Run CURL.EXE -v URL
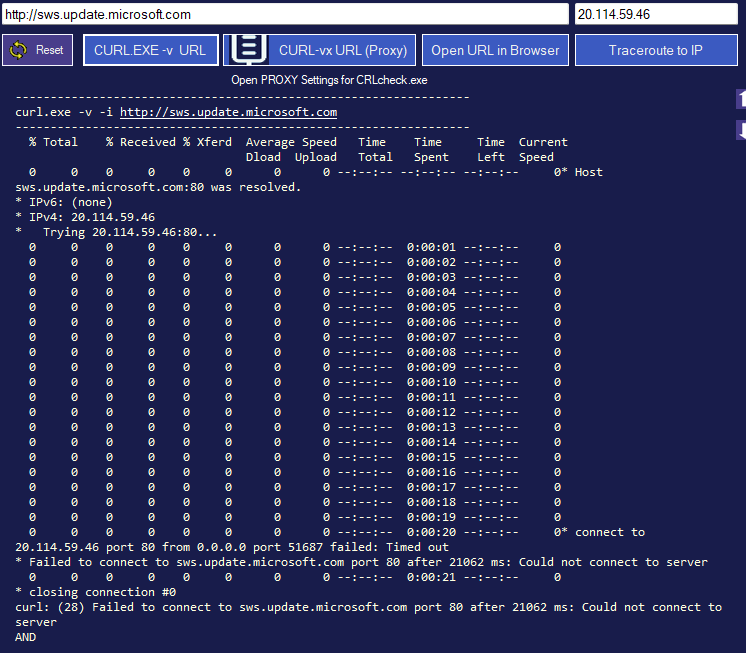Screen dimensions: 746x653 pyautogui.click(x=151, y=50)
